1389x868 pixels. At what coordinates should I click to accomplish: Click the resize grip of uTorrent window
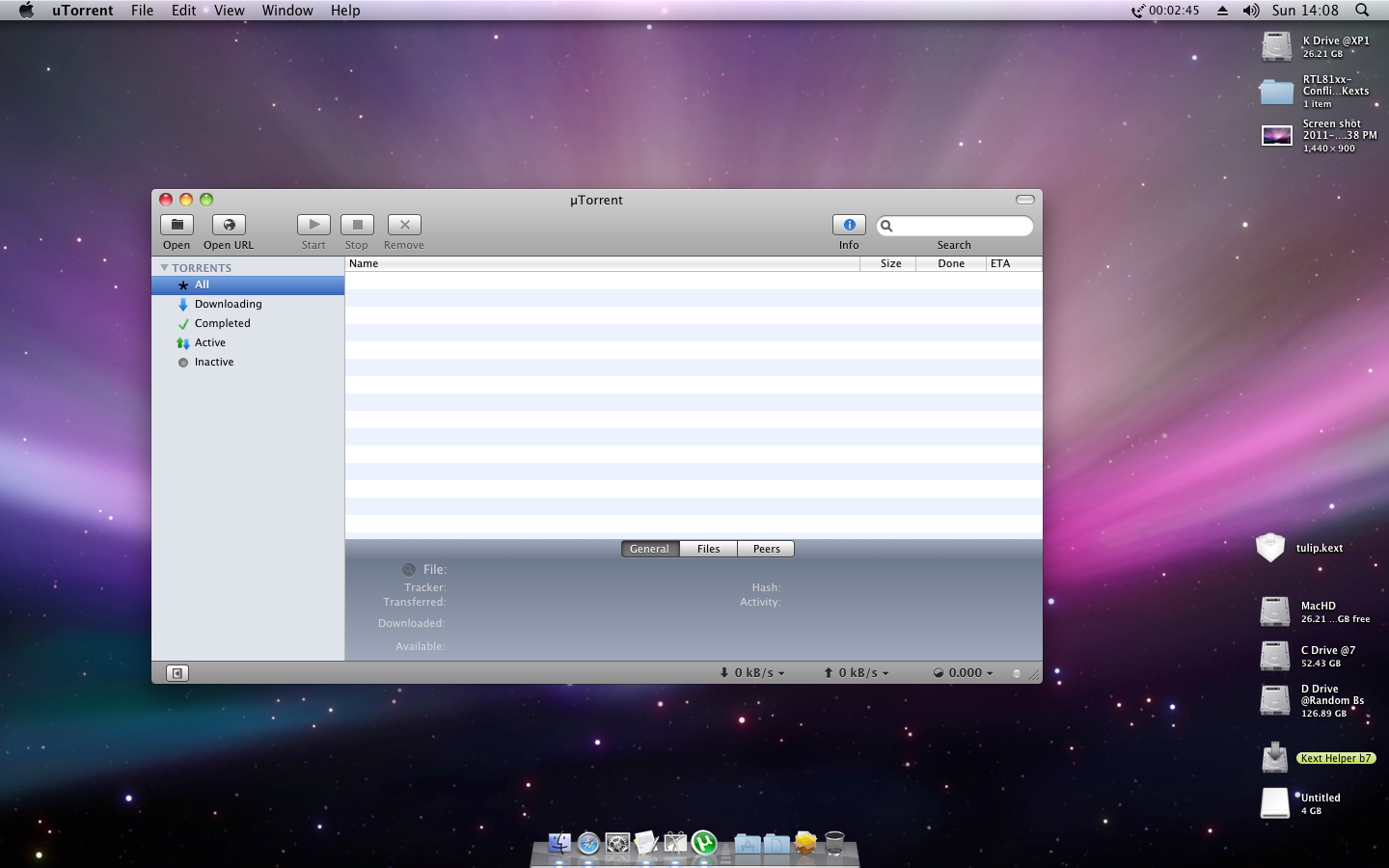tap(1035, 676)
